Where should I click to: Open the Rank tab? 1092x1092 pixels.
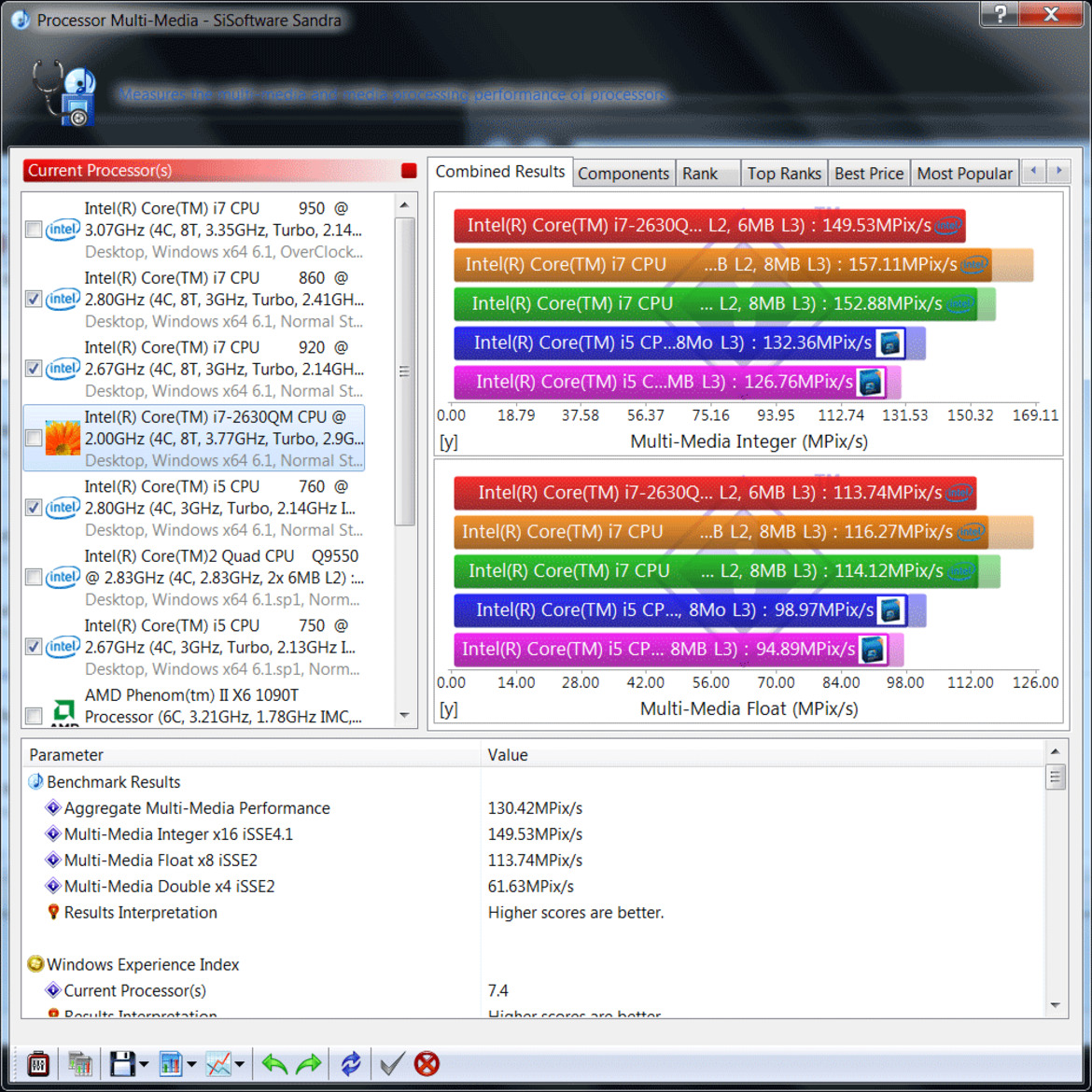click(x=707, y=174)
